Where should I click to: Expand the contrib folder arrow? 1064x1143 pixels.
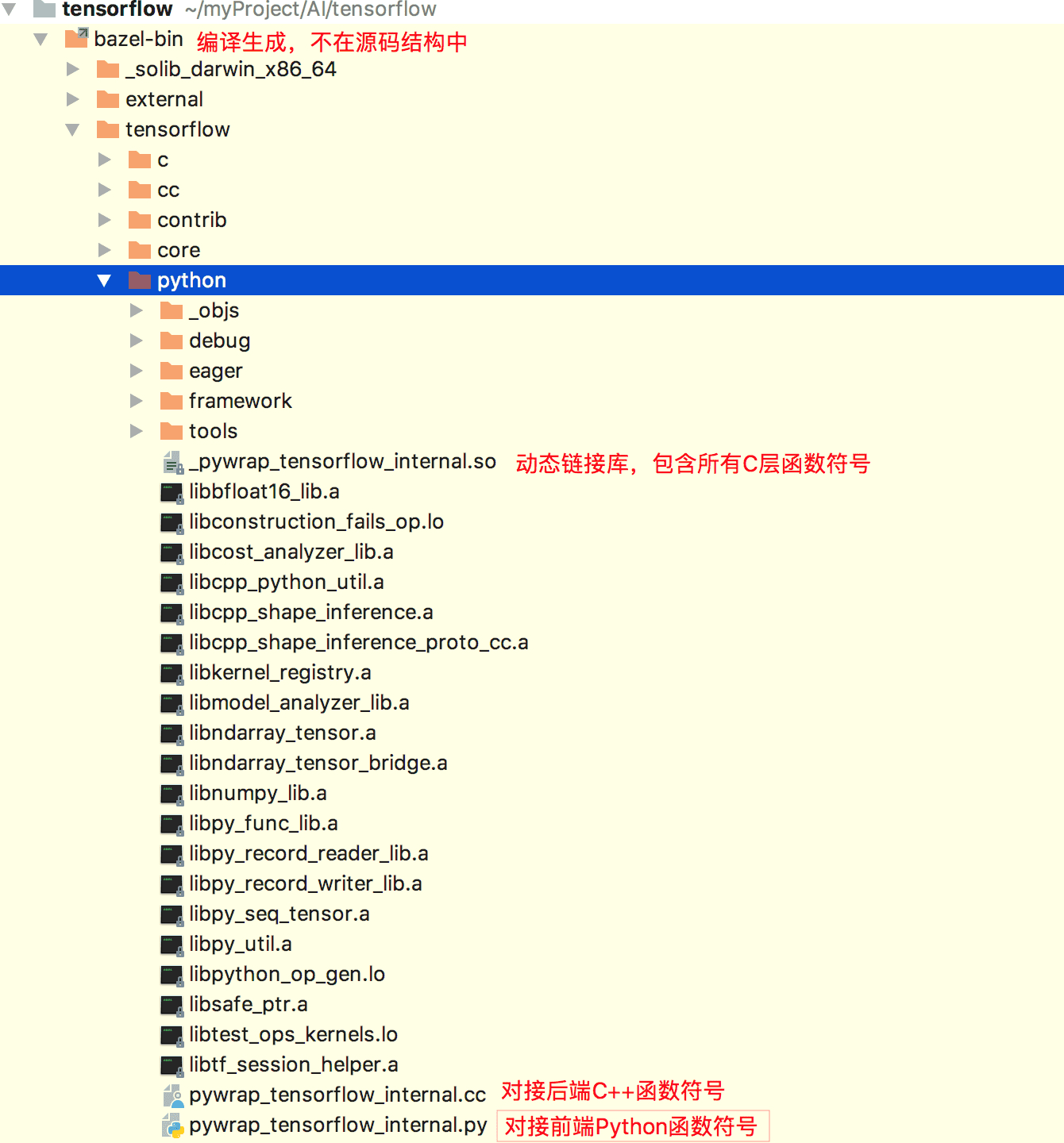pyautogui.click(x=105, y=220)
